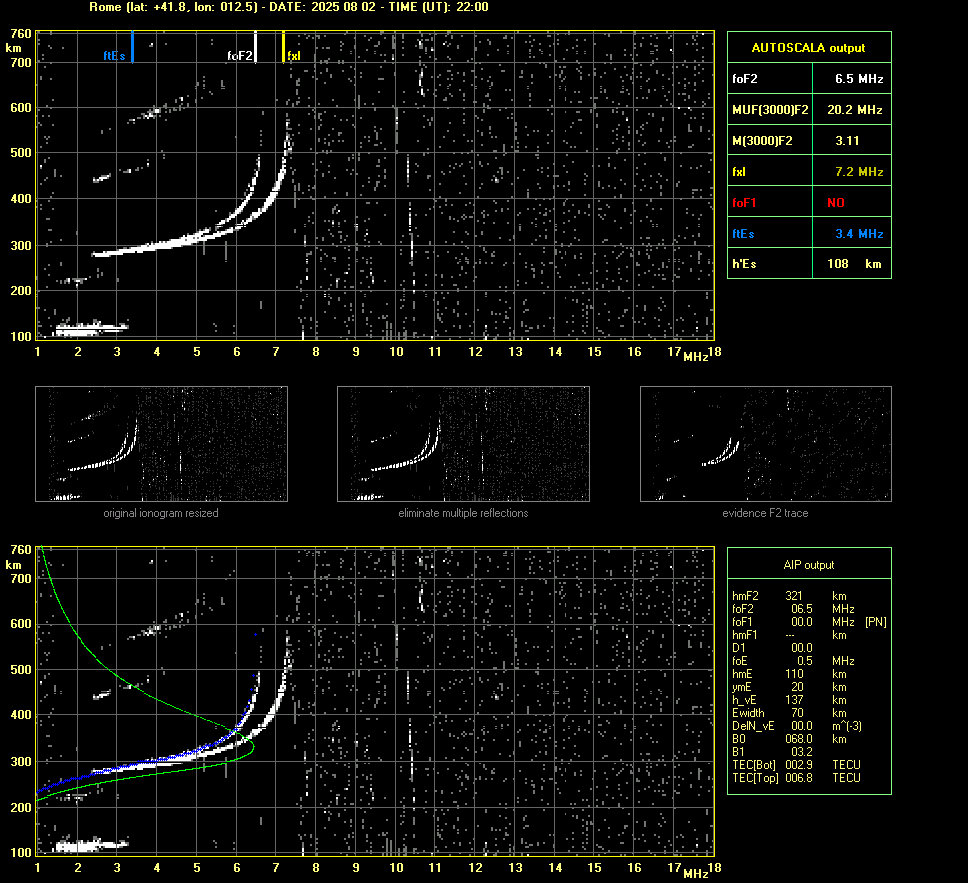The image size is (968, 883).
Task: Click the red 'foF1' row label
Action: [744, 203]
